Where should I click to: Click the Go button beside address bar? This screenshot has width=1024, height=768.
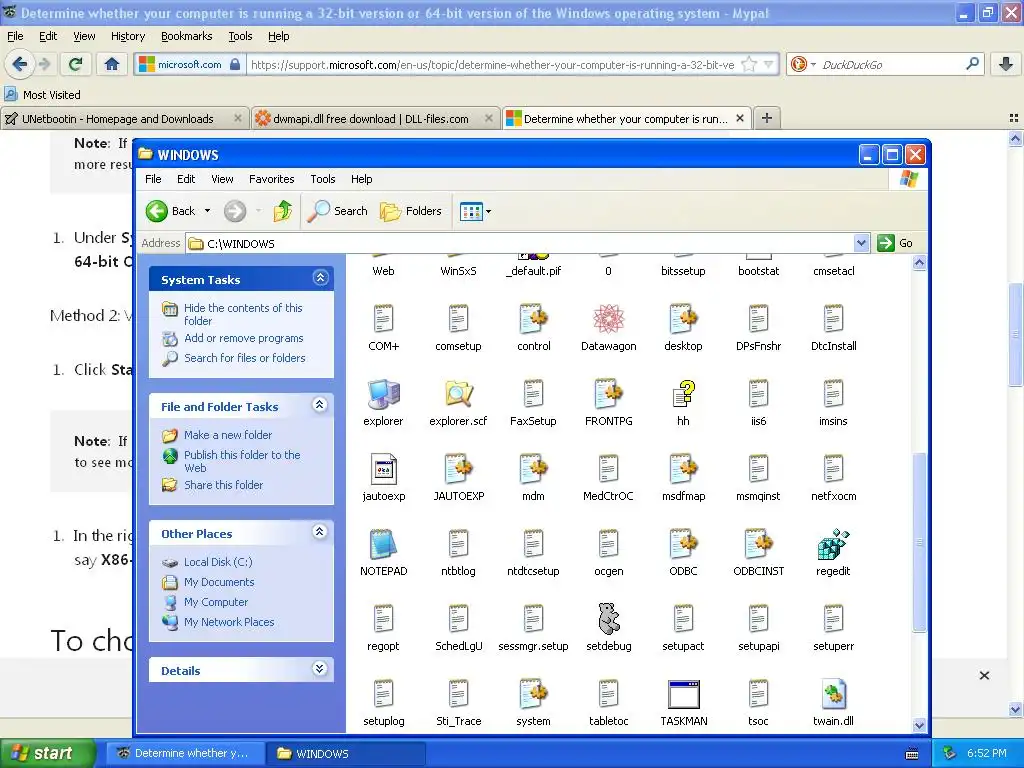click(896, 243)
